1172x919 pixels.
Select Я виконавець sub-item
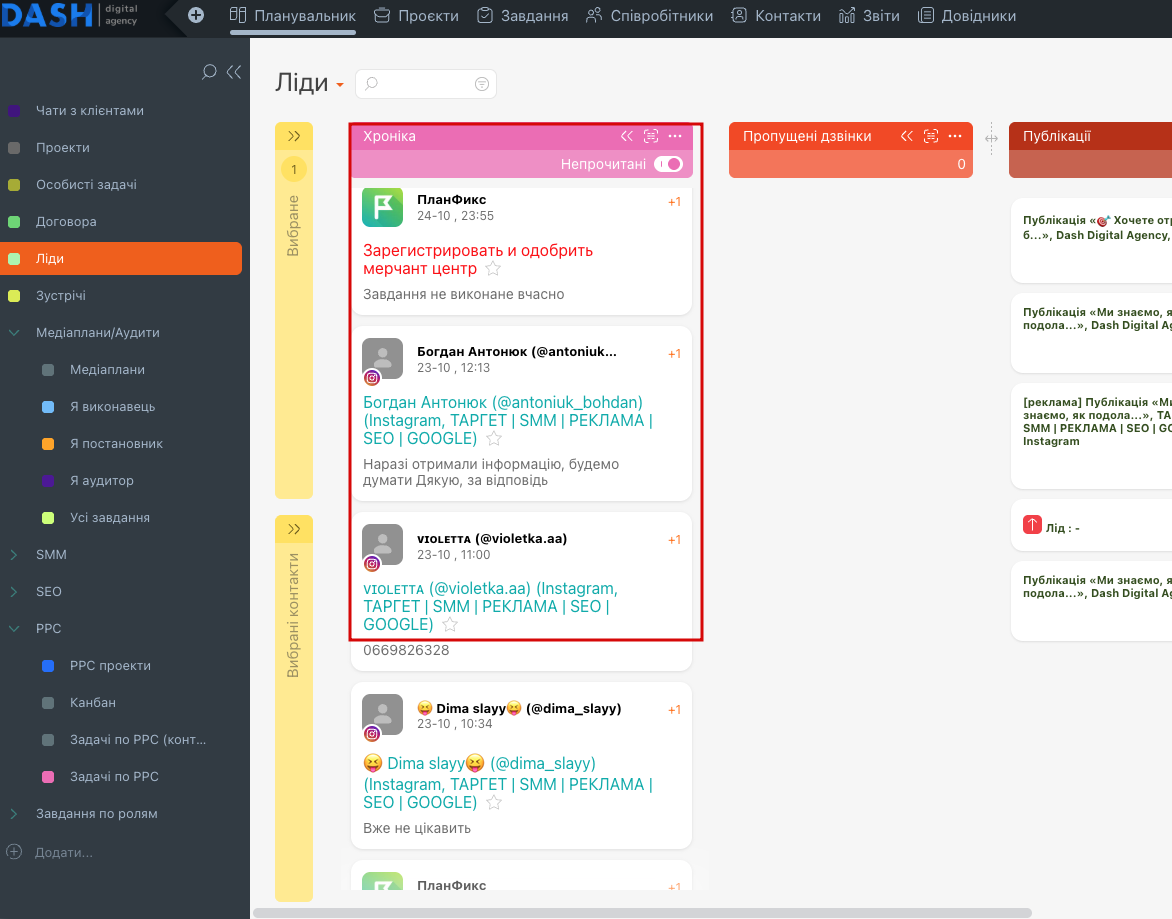(x=112, y=406)
